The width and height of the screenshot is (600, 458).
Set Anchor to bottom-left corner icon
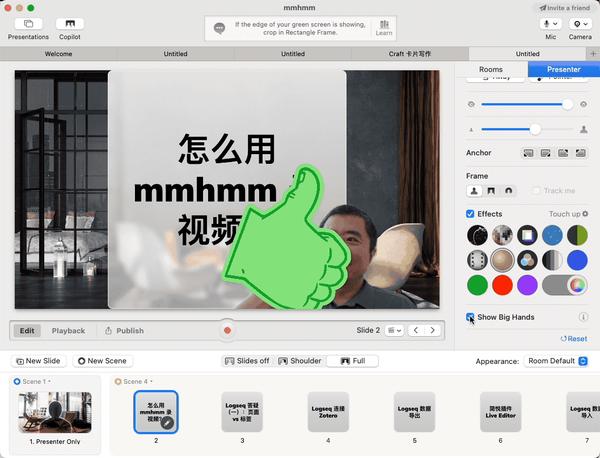coord(528,153)
